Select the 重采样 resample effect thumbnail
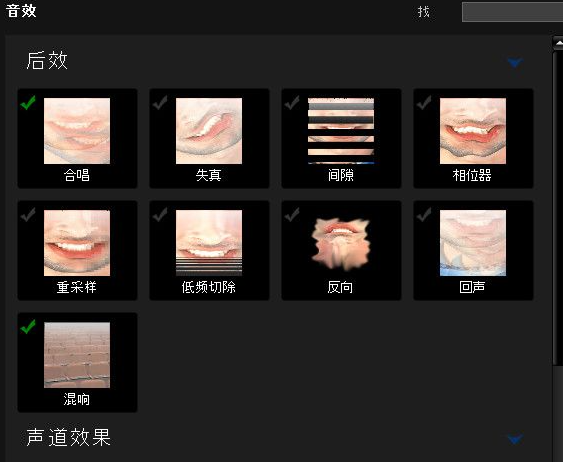 (77, 243)
